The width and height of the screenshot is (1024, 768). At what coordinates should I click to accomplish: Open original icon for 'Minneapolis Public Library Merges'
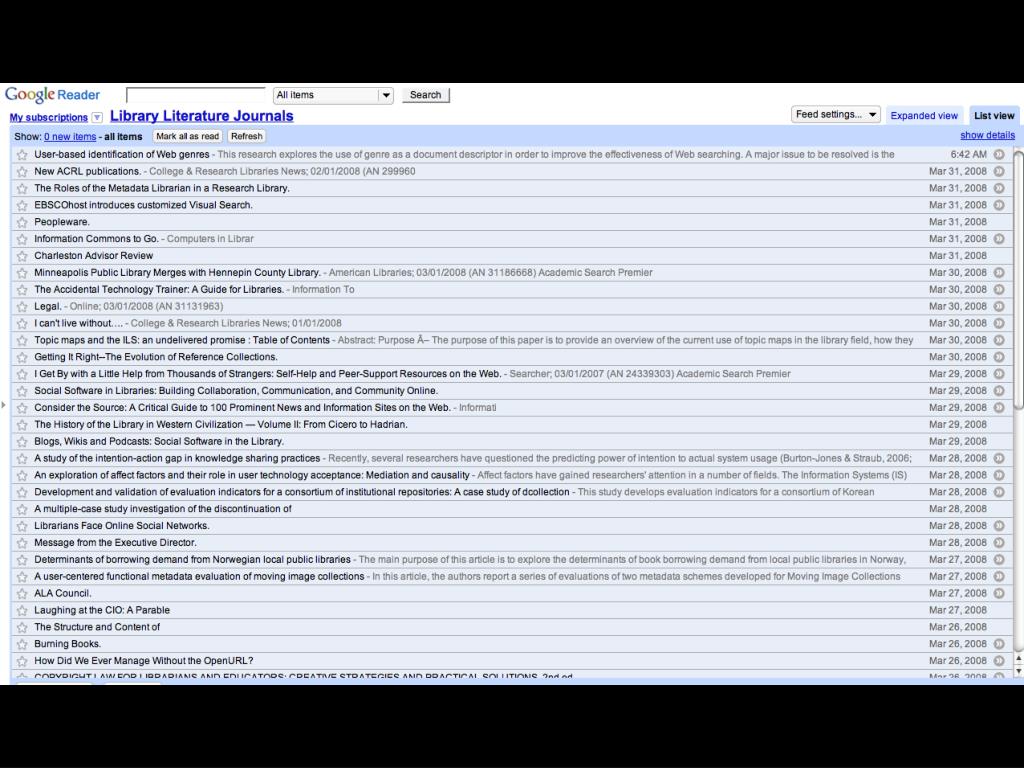(999, 273)
